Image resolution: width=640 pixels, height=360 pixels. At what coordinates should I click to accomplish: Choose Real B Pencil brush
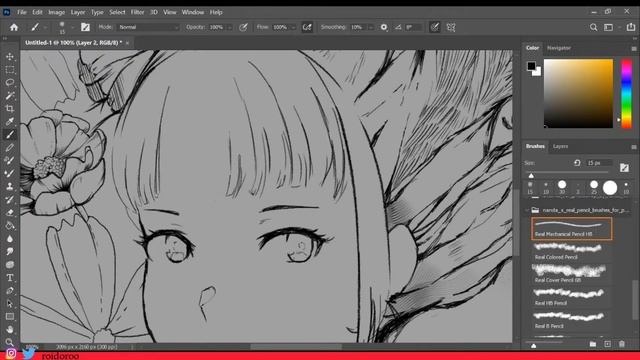[x=571, y=320]
